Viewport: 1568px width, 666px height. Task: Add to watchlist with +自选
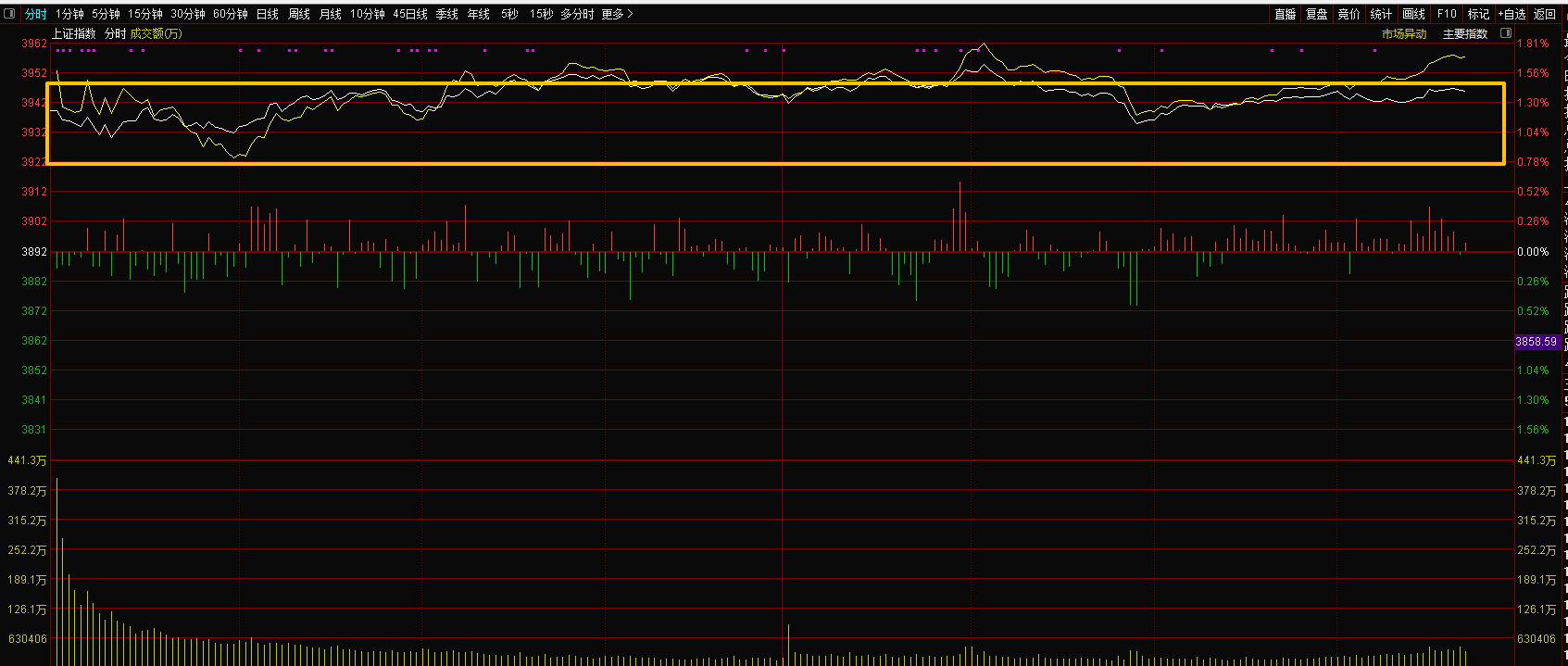tap(1512, 14)
